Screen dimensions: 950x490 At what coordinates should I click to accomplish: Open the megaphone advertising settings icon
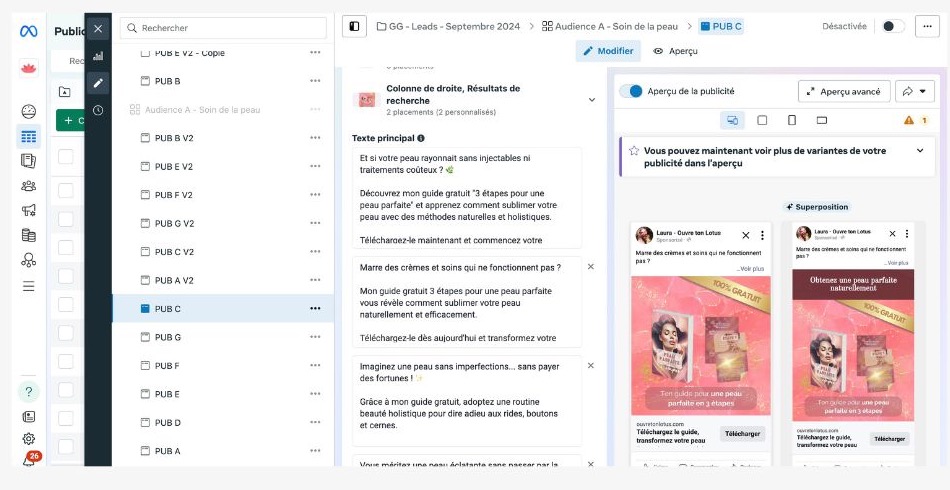pos(28,210)
